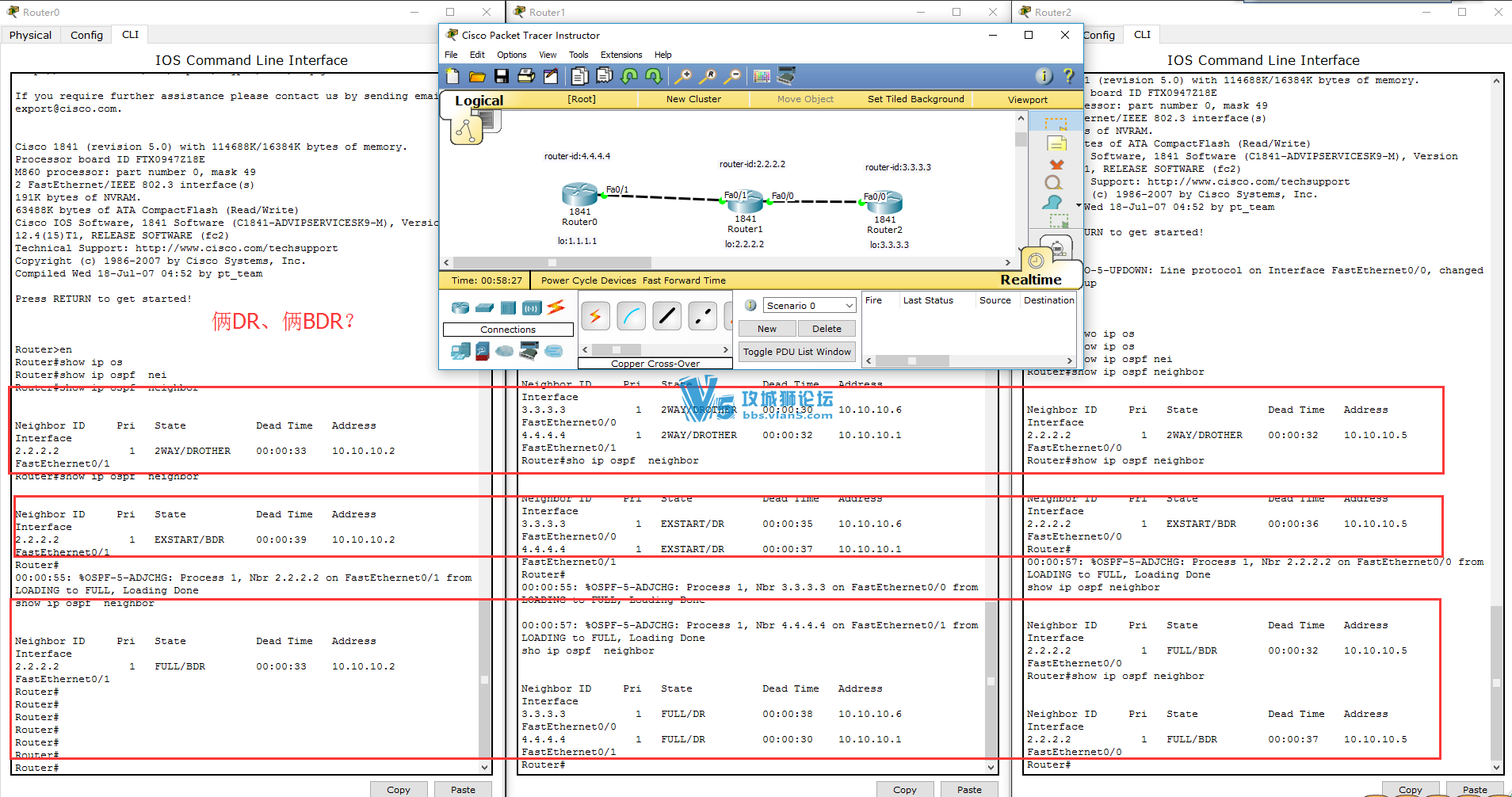Zoom in with the plus magnifier icon

(x=682, y=76)
